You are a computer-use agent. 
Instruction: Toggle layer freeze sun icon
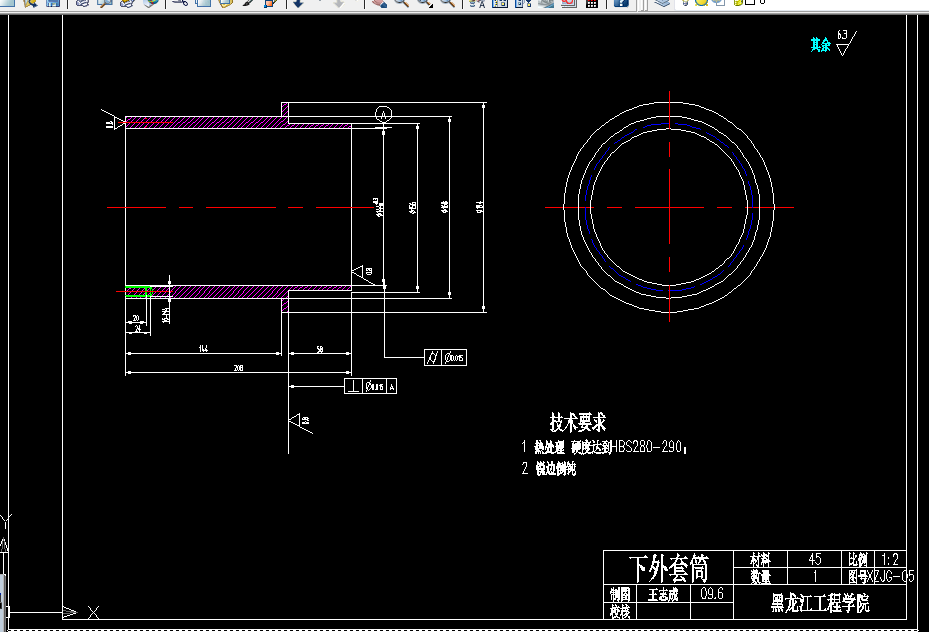(x=701, y=2)
